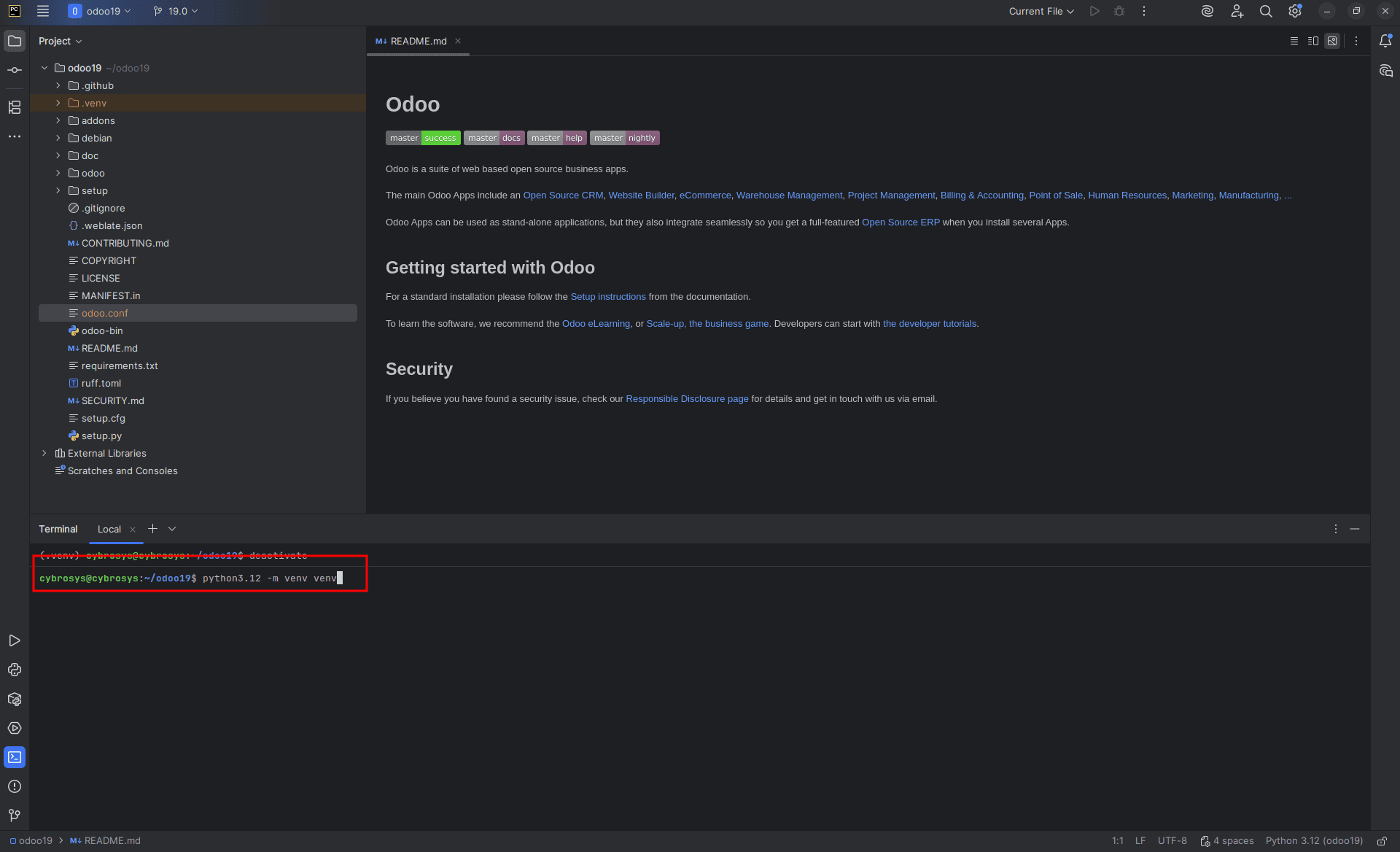Run the current file
Screen dimensions: 1400x852
point(1094,11)
